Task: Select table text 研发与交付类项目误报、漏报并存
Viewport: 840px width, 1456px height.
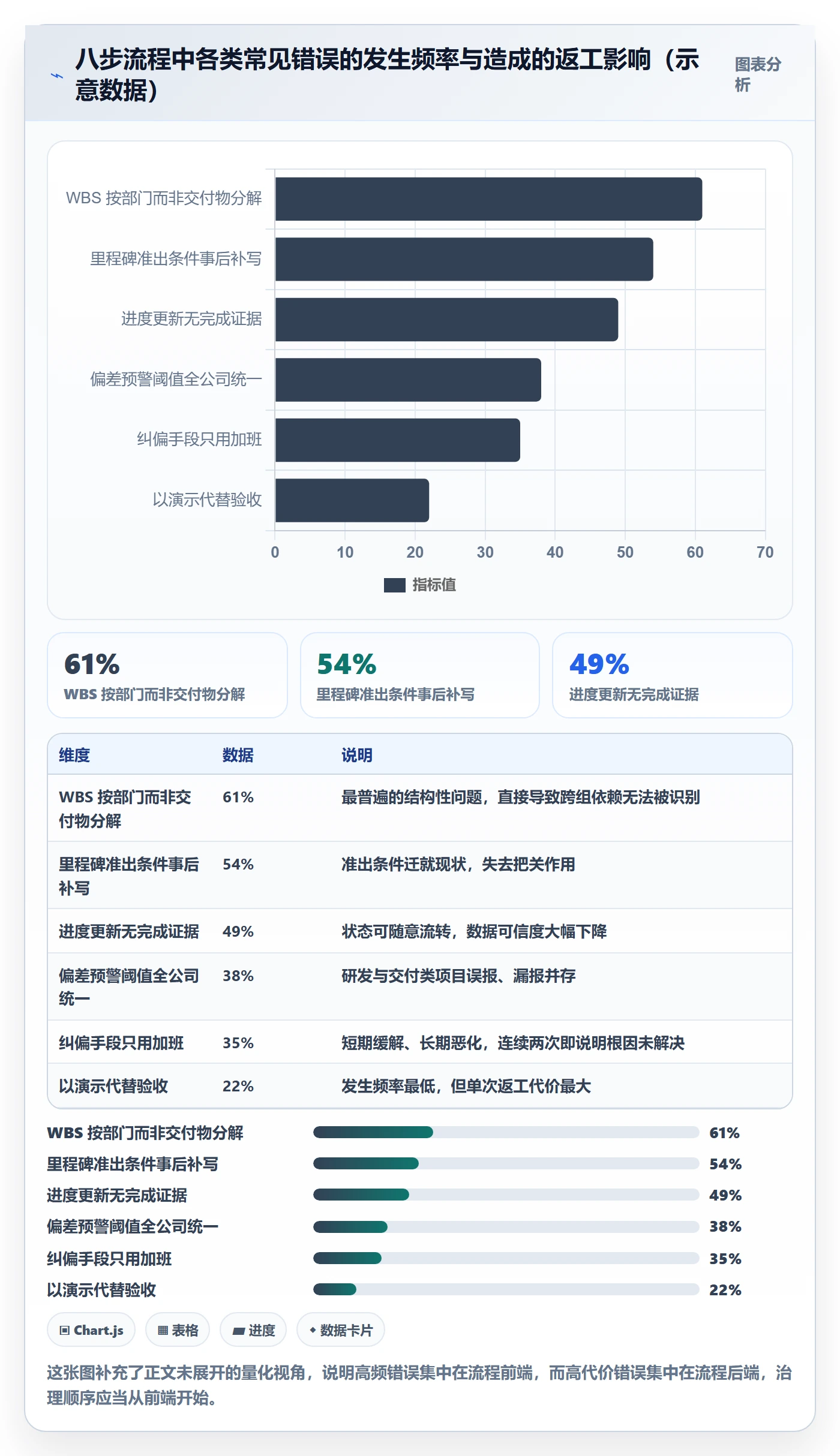Action: pos(458,976)
